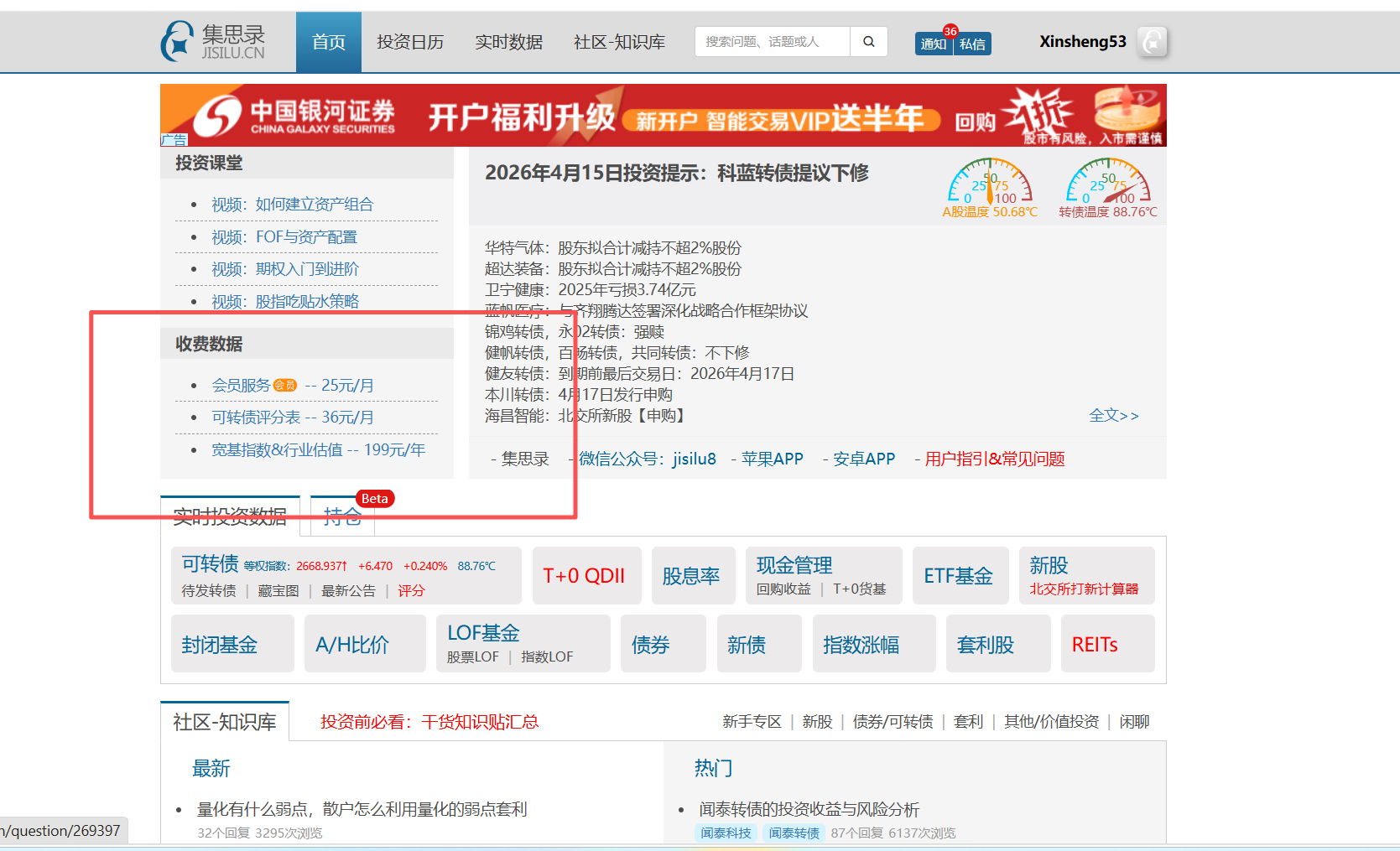Image resolution: width=1400 pixels, height=851 pixels.
Task: Open the 实时数据 menu item
Action: 508,42
